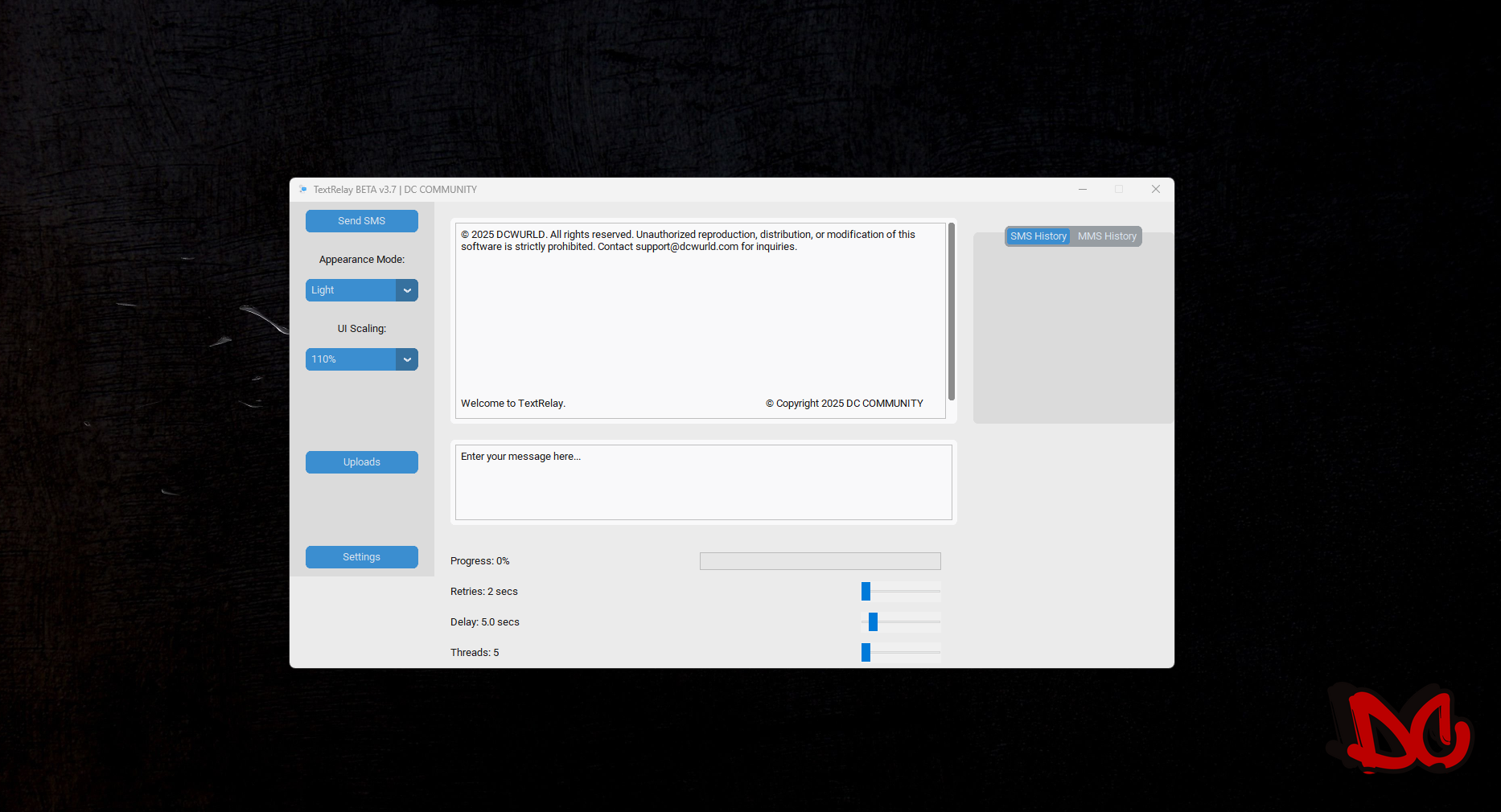Click the 'Threads: 5' label

pyautogui.click(x=475, y=653)
